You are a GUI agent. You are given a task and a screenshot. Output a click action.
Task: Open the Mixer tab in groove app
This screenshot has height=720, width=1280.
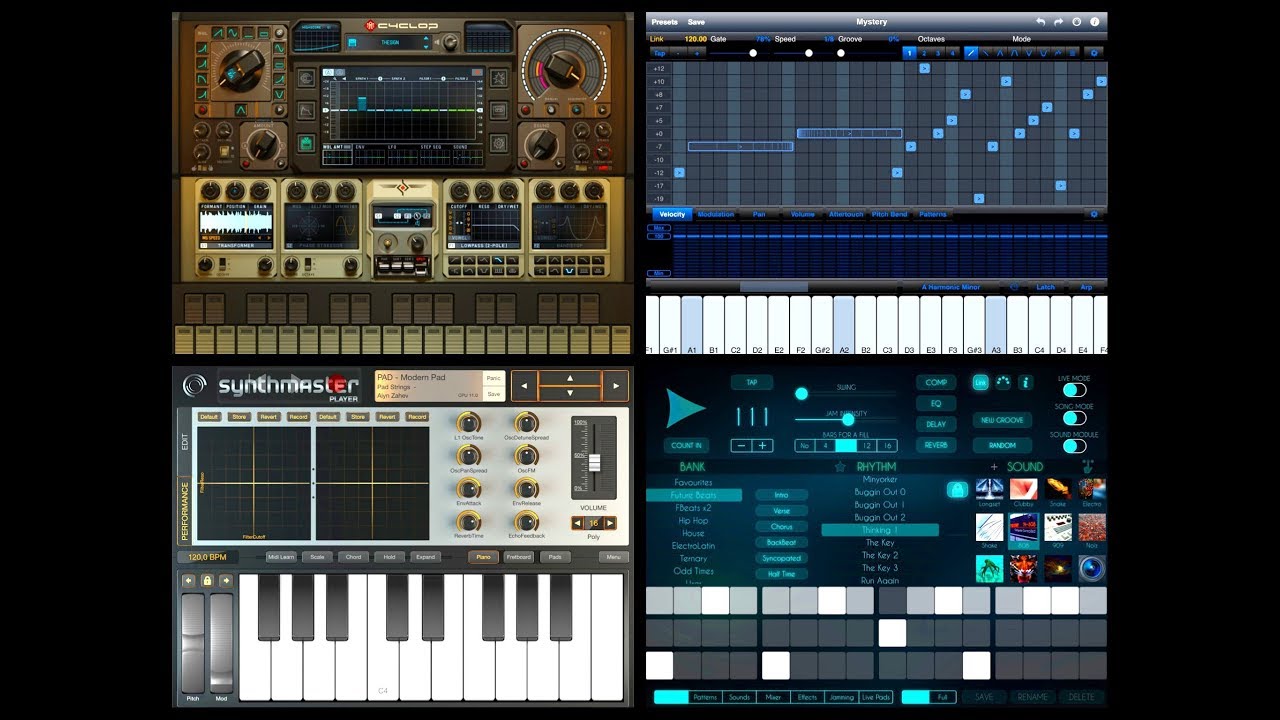(x=774, y=697)
